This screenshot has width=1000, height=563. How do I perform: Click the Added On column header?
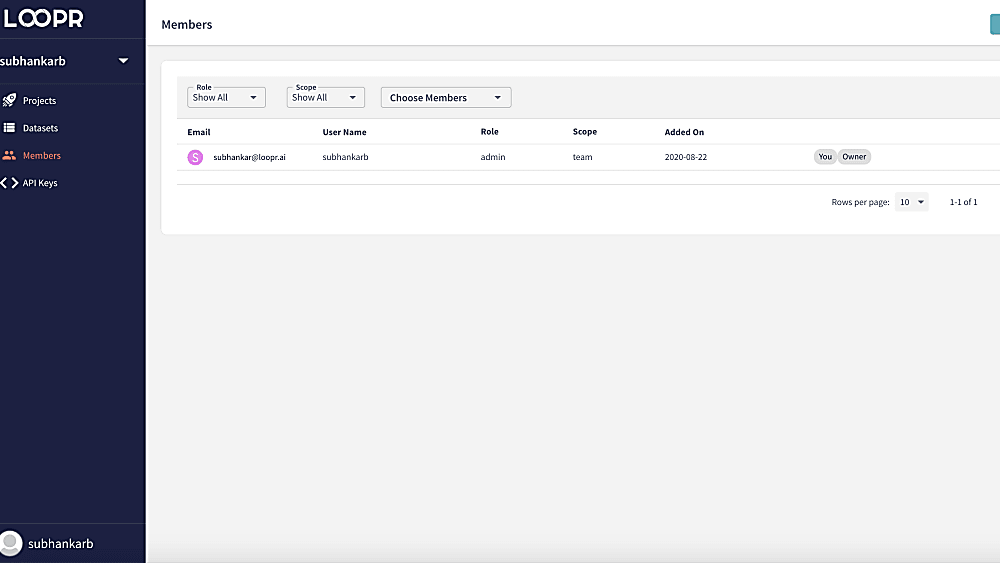tap(684, 132)
